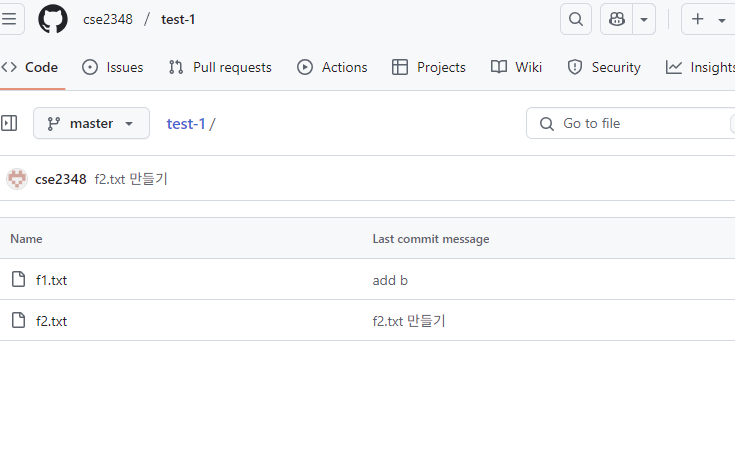Open the Security tab
The image size is (735, 458).
(604, 67)
